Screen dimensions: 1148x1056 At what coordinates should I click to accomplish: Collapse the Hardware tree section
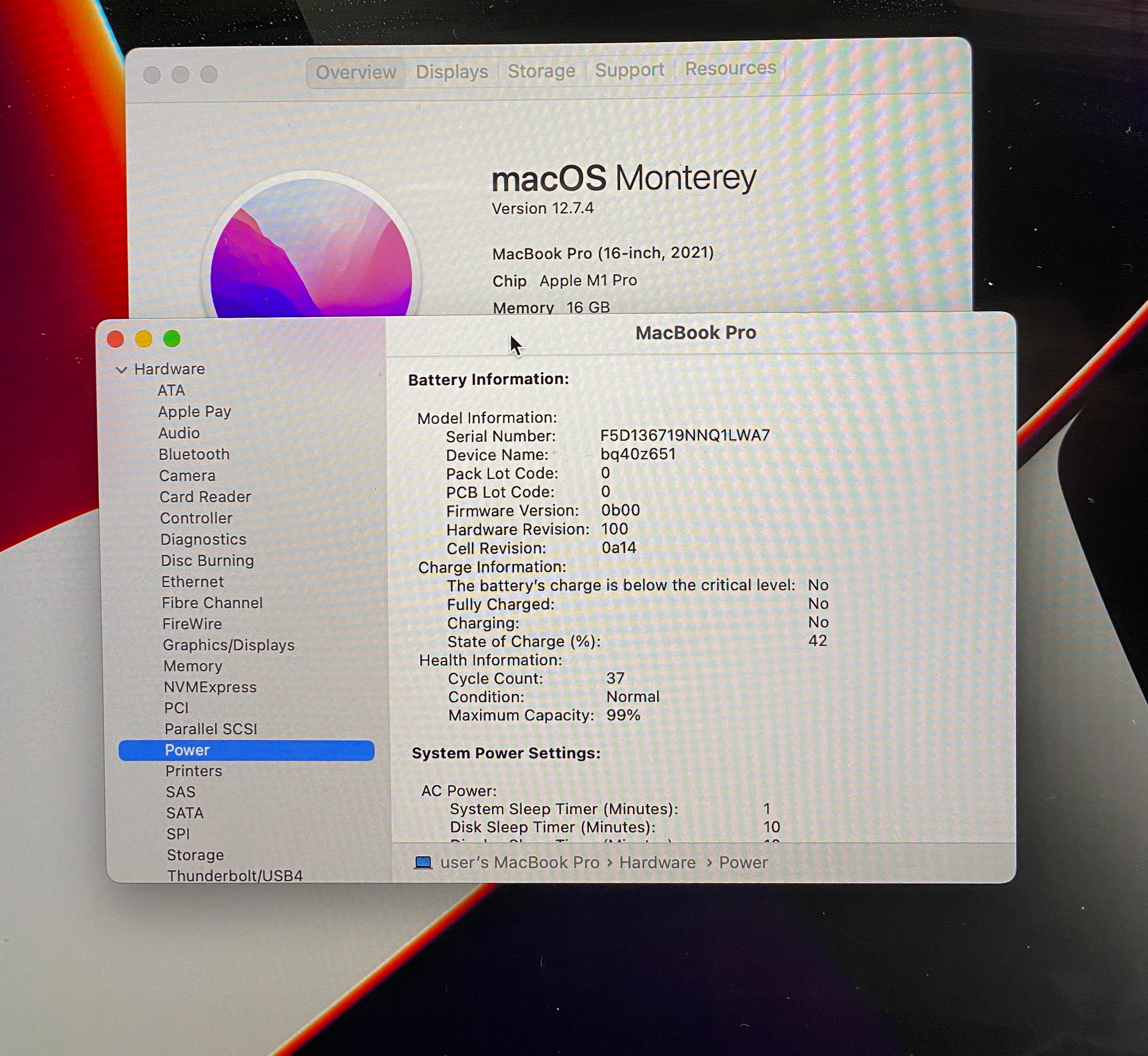point(121,370)
